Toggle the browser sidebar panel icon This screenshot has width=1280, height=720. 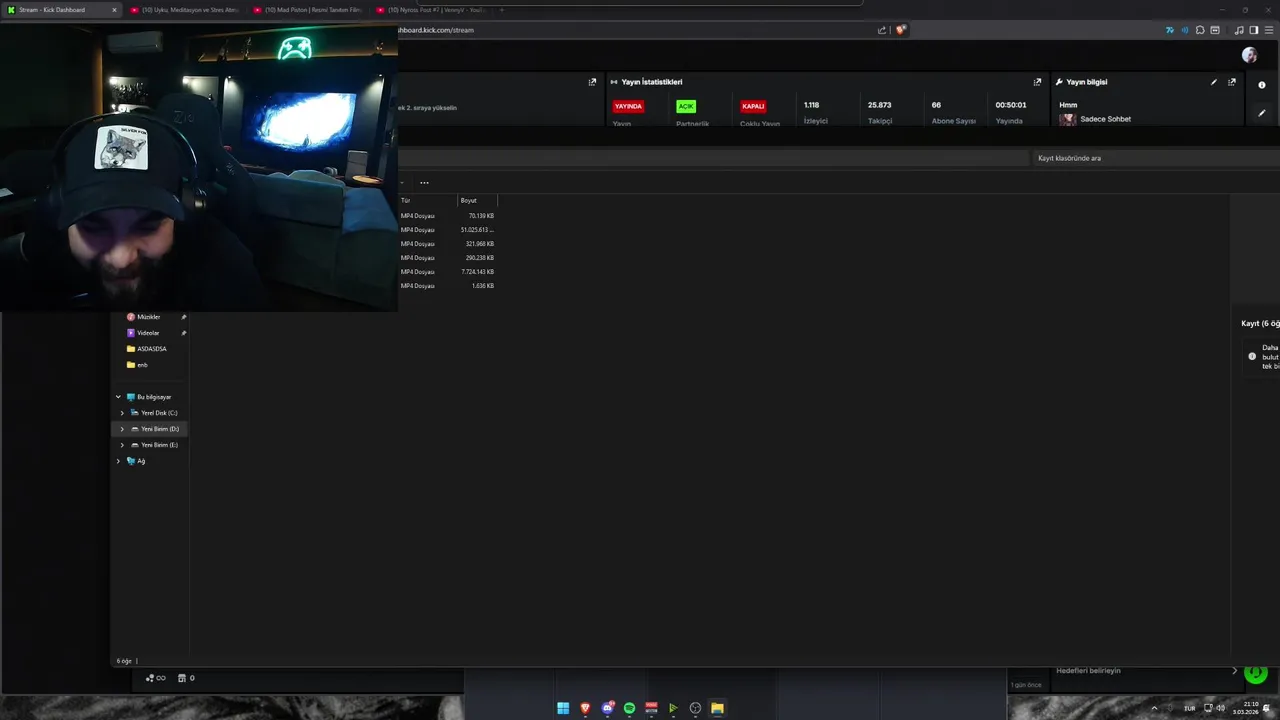[1254, 30]
